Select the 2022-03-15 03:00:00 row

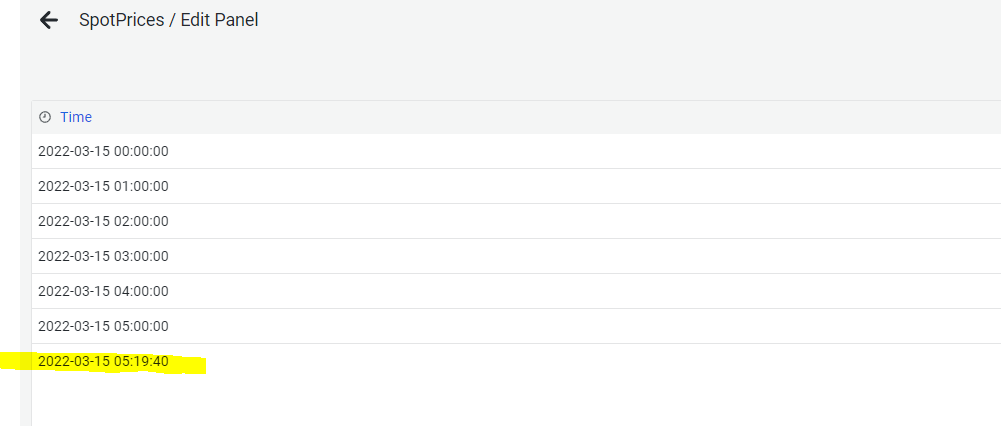coord(516,256)
